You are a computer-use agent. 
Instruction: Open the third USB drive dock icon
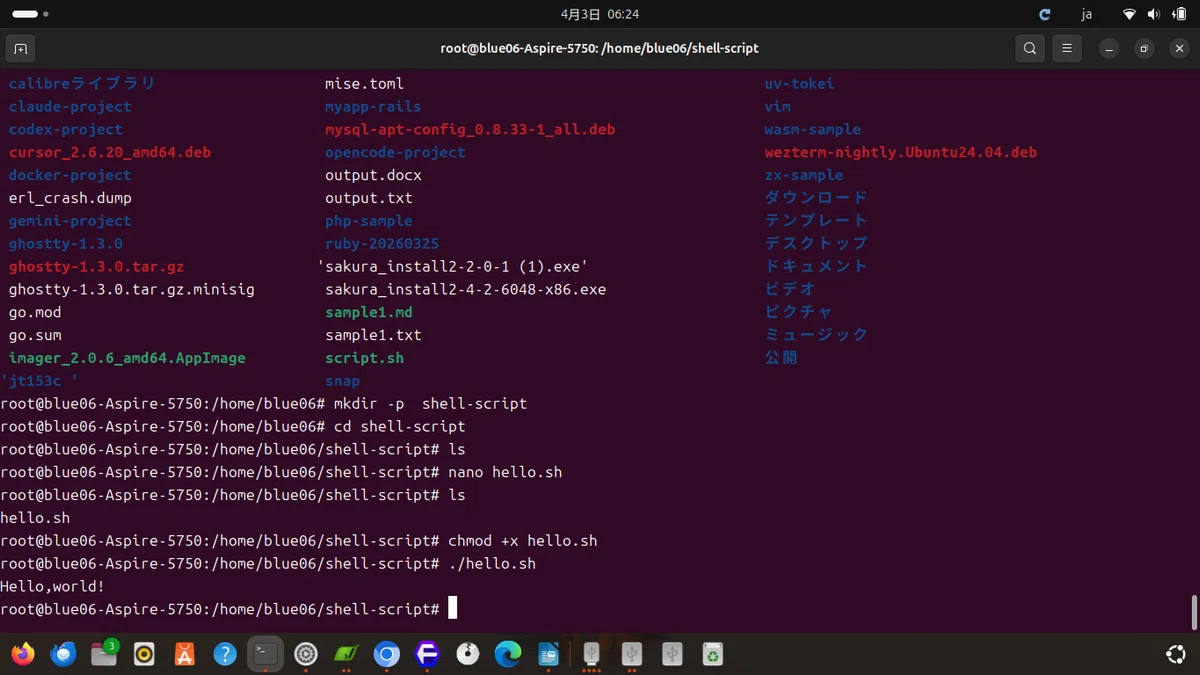[672, 654]
